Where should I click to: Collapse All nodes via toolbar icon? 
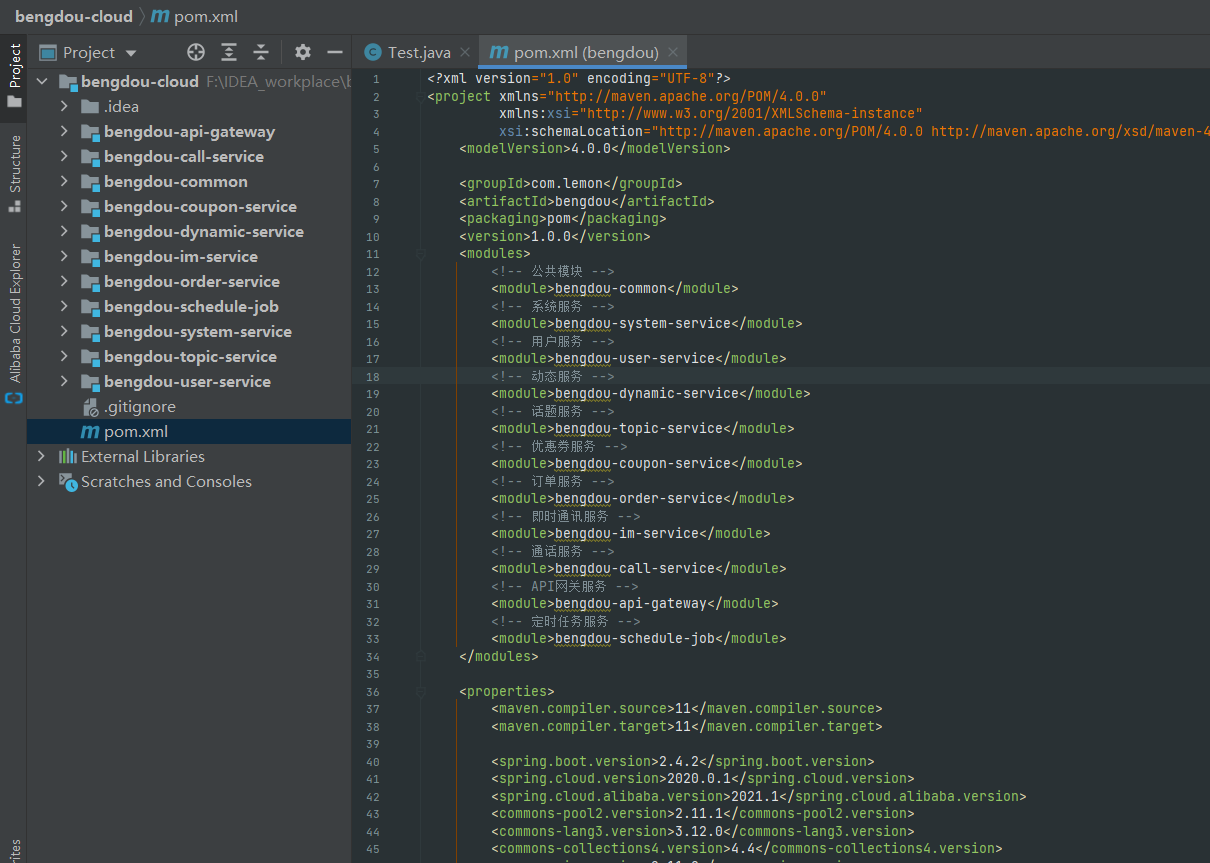coord(258,51)
